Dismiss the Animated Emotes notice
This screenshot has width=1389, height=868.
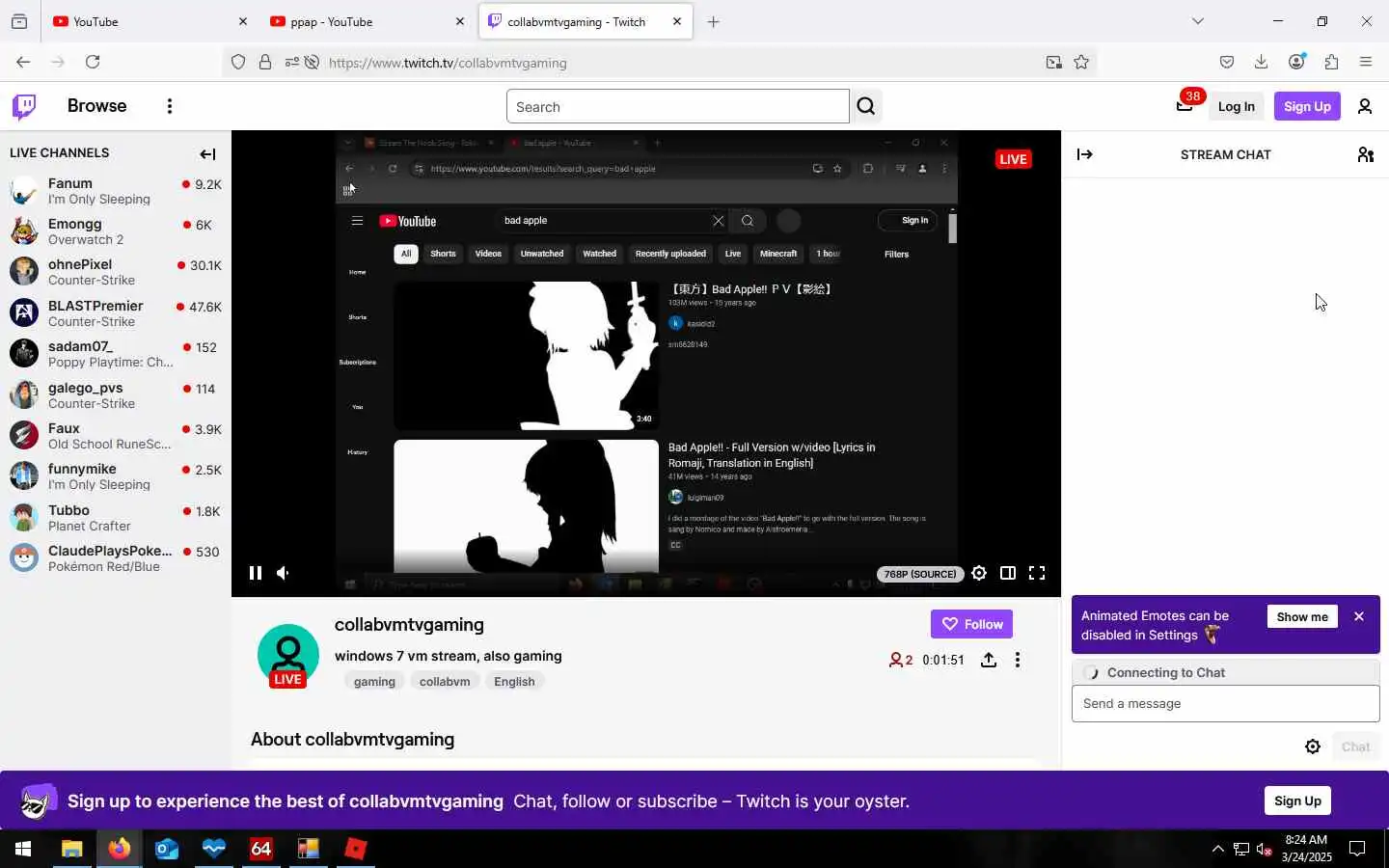(1359, 616)
